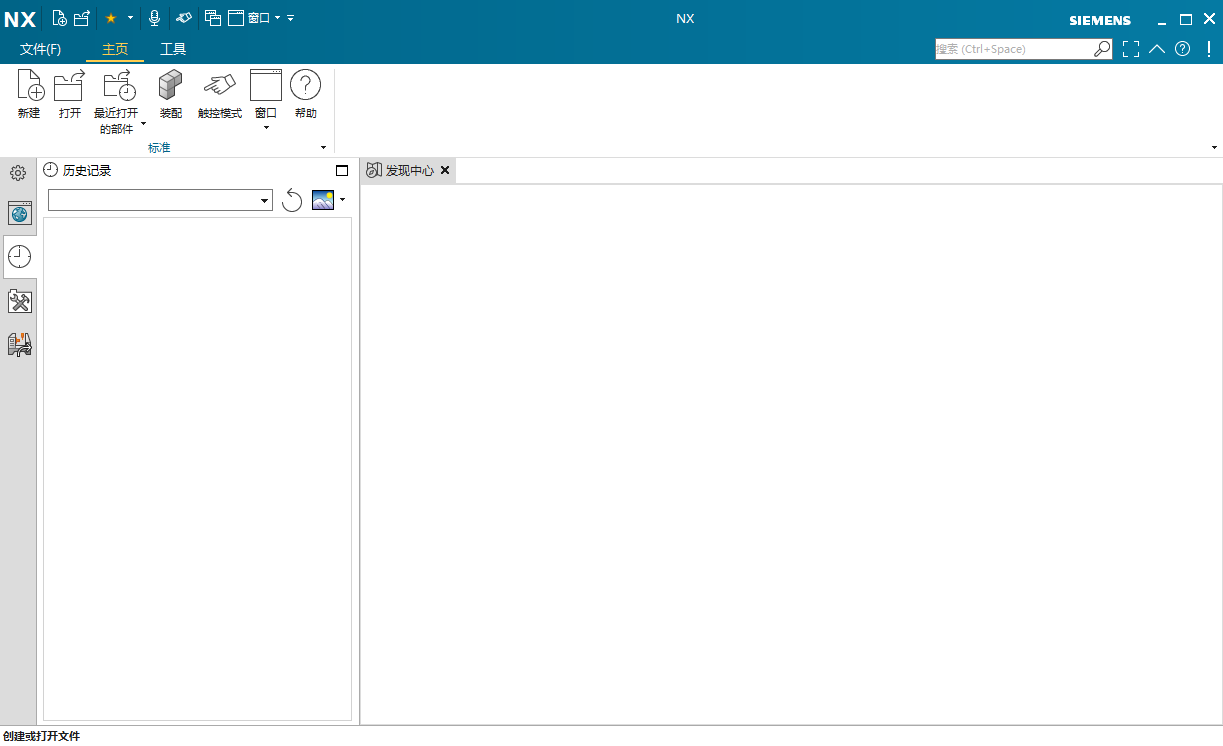Image resolution: width=1223 pixels, height=746 pixels.
Task: Switch to the 工具 ribbon tab
Action: pos(174,48)
